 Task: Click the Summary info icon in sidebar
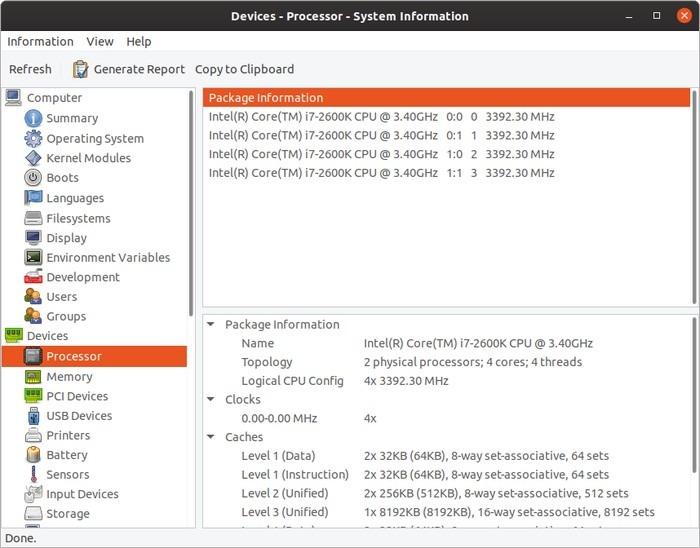(33, 118)
